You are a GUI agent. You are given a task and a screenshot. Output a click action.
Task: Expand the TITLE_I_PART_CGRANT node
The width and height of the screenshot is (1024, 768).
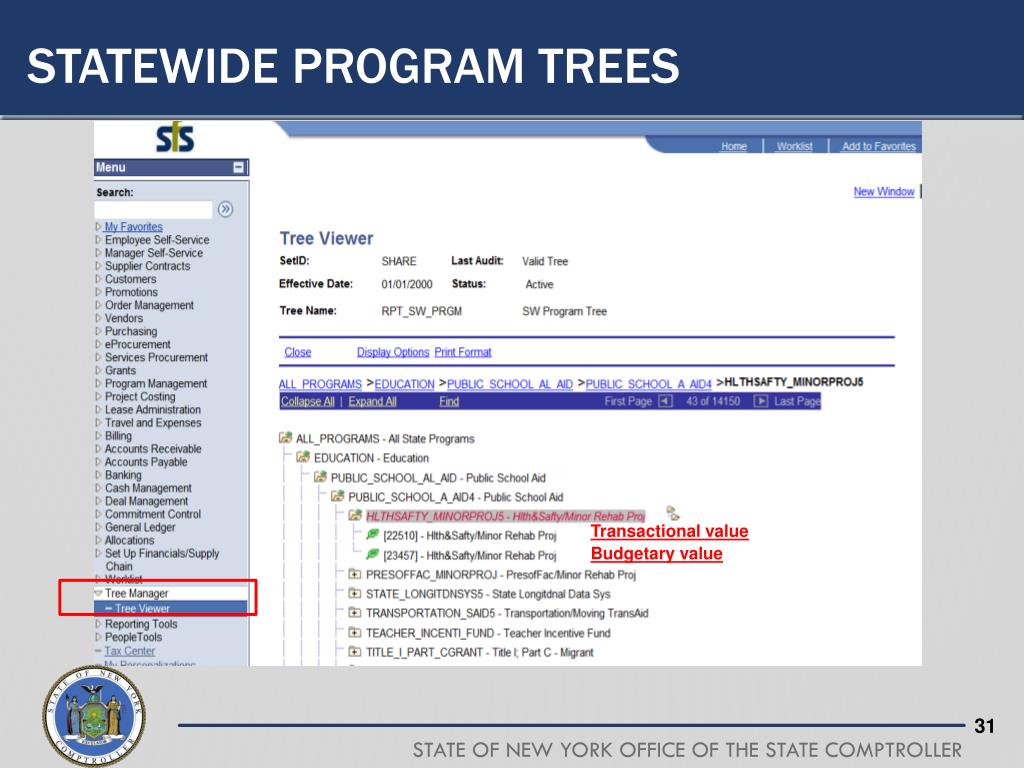355,651
